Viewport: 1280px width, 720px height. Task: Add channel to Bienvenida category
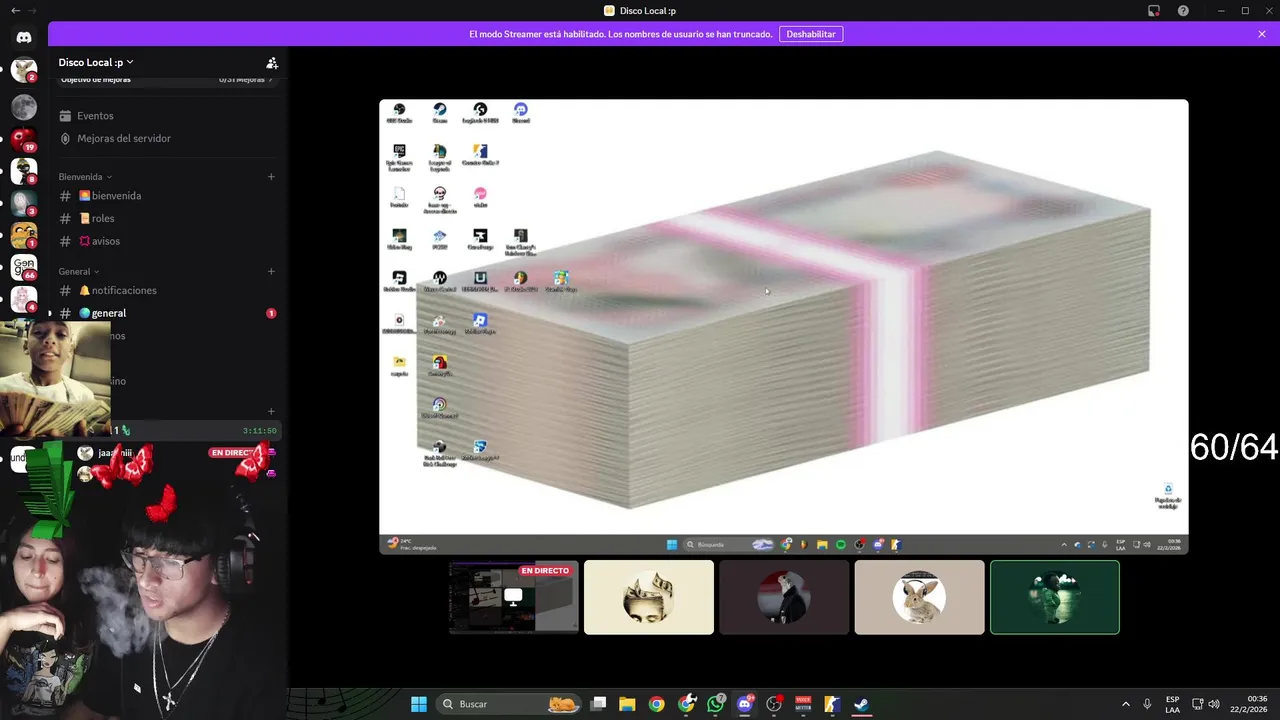point(271,177)
